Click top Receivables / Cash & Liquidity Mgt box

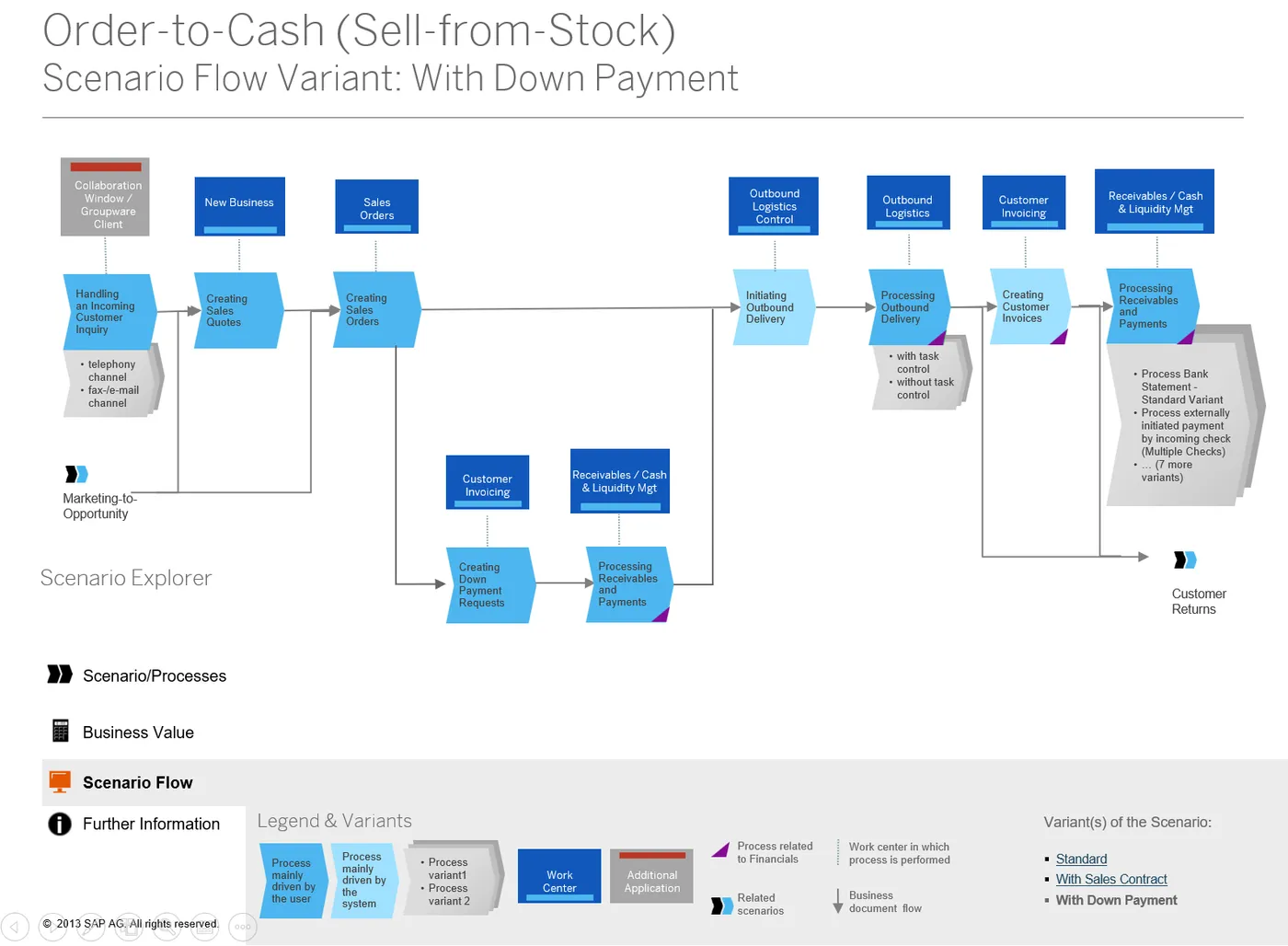click(1155, 202)
